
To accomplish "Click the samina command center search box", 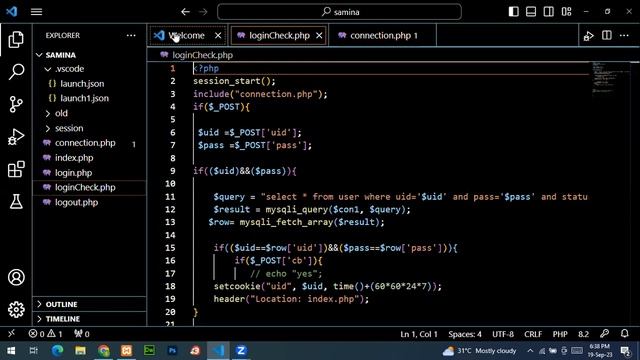I will click(x=340, y=12).
